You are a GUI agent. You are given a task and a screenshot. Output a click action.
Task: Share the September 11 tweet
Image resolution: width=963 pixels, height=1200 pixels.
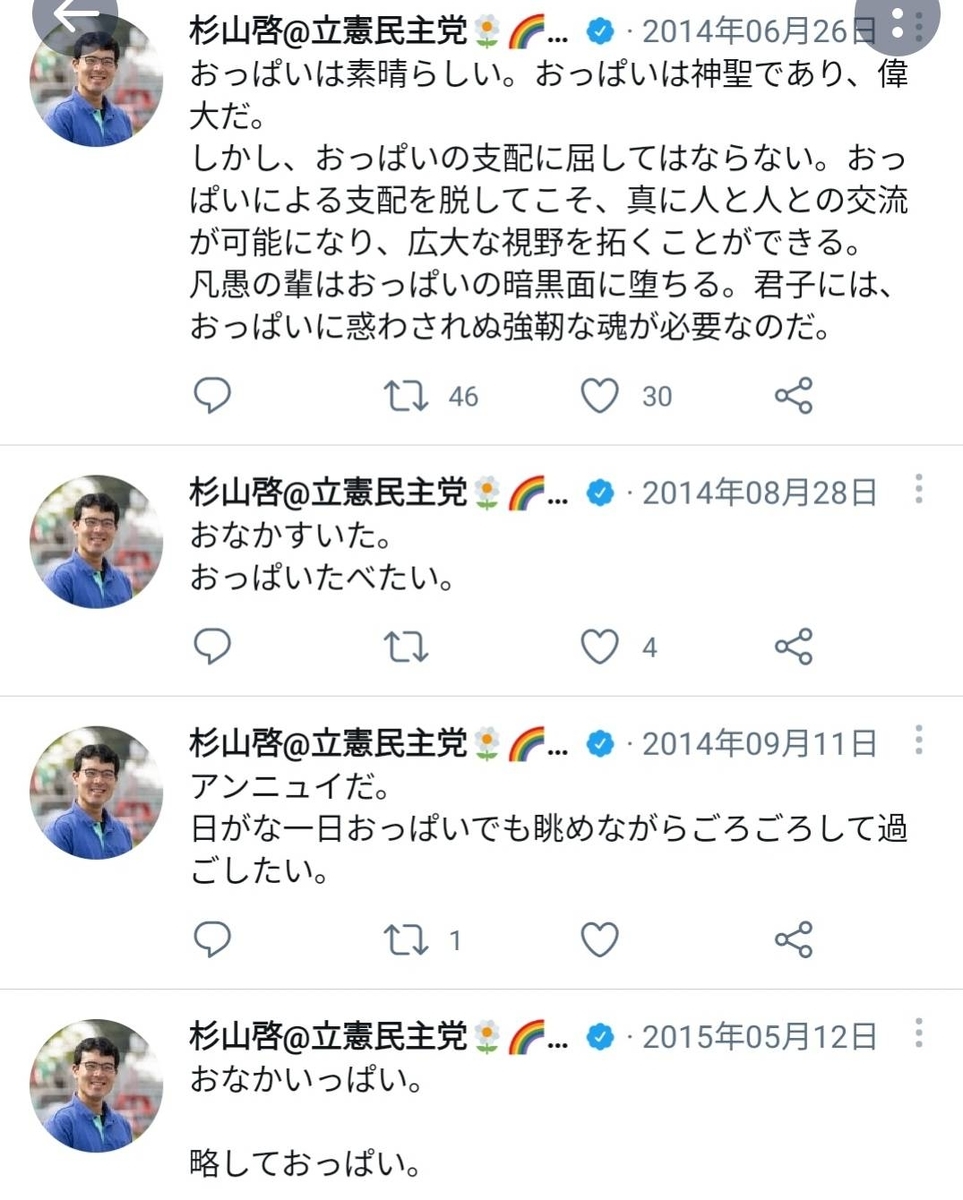pyautogui.click(x=793, y=938)
